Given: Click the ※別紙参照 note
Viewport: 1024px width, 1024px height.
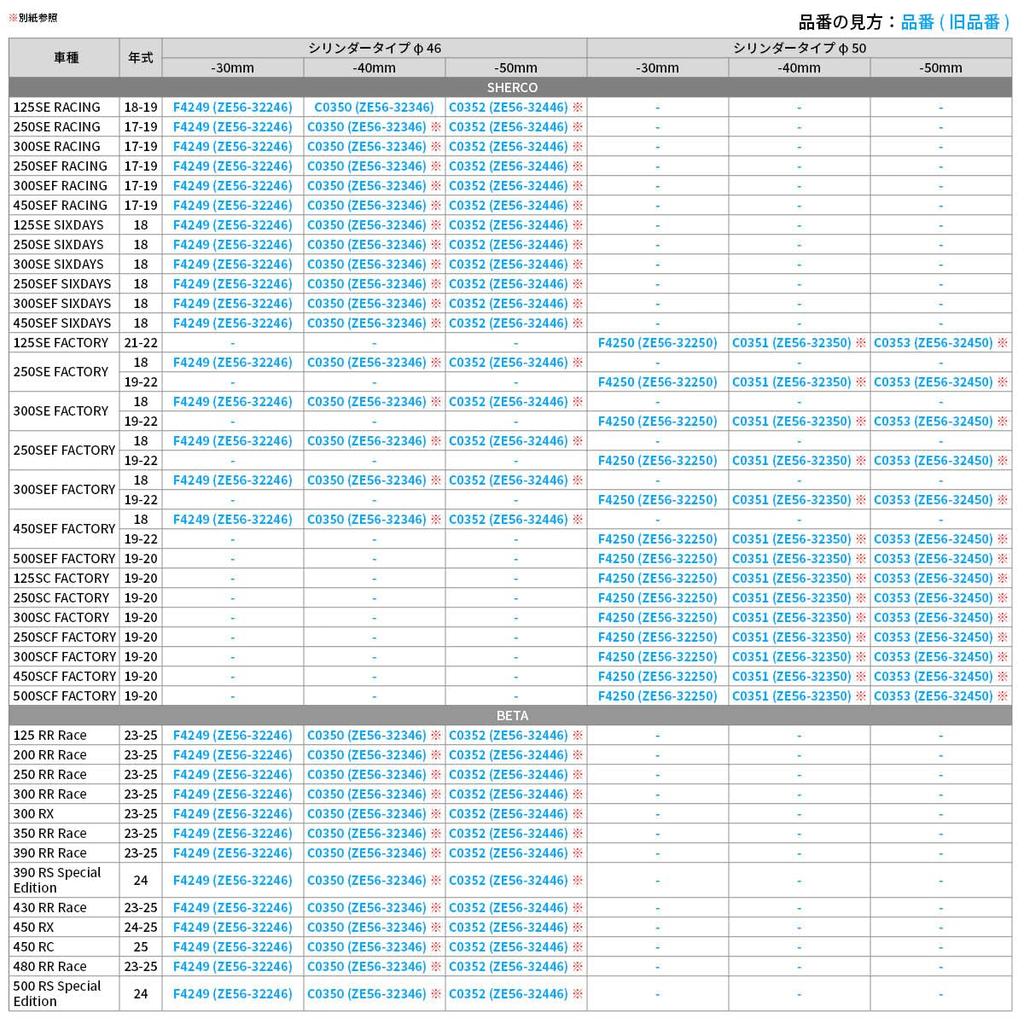Looking at the screenshot, I should [33, 18].
